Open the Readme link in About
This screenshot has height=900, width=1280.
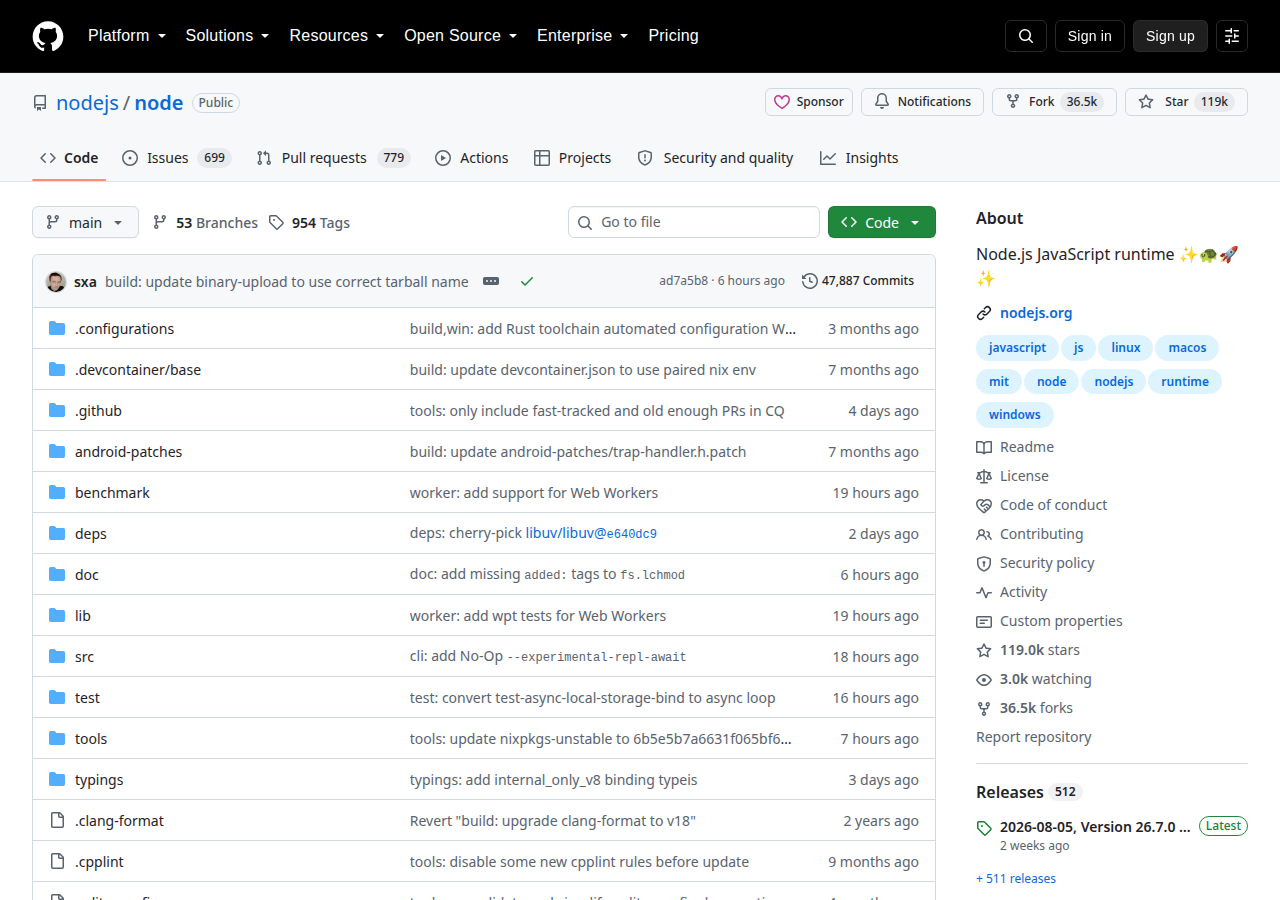point(1015,447)
